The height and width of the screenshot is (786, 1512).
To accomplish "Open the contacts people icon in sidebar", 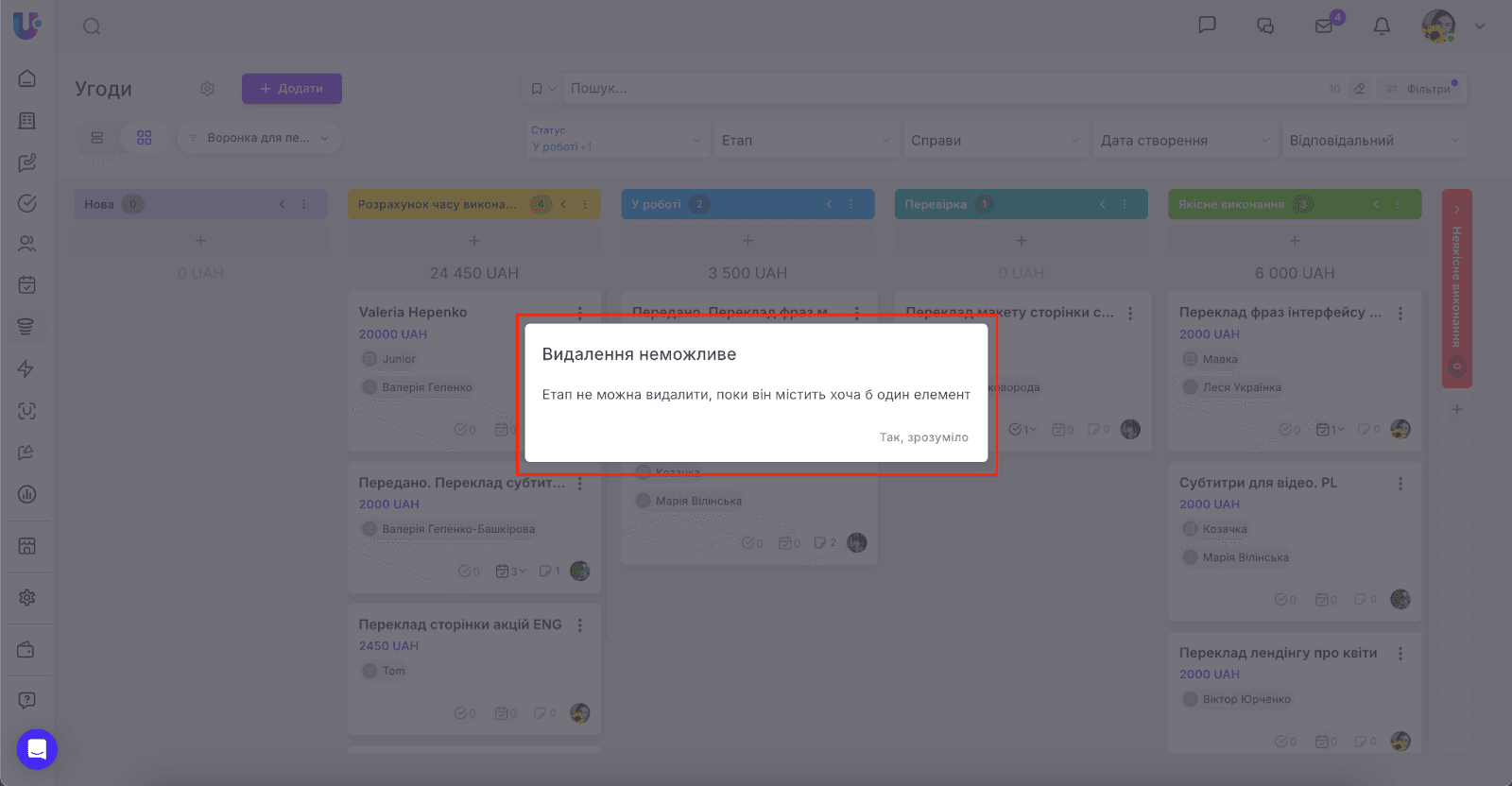I will (27, 244).
